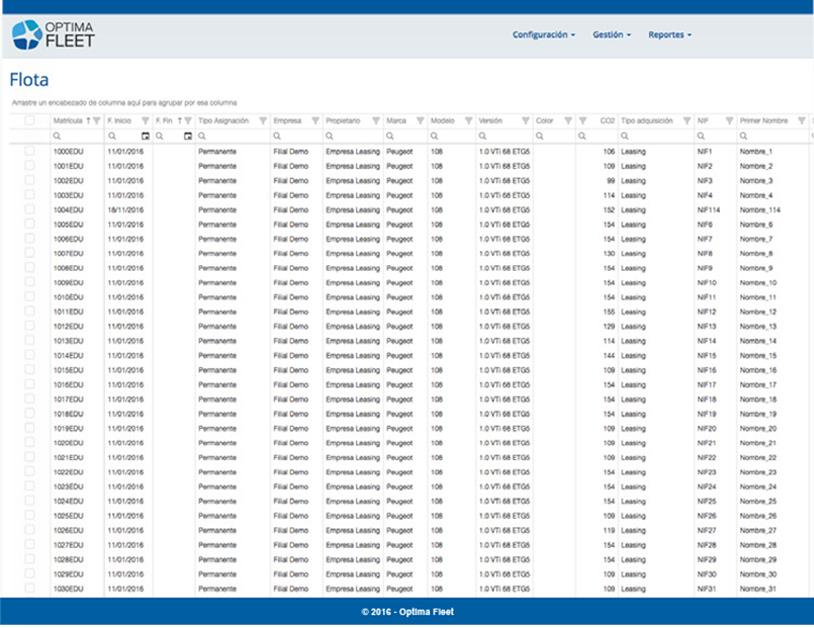Open calendar picker in F. Fin filter
The image size is (814, 628).
click(x=187, y=136)
